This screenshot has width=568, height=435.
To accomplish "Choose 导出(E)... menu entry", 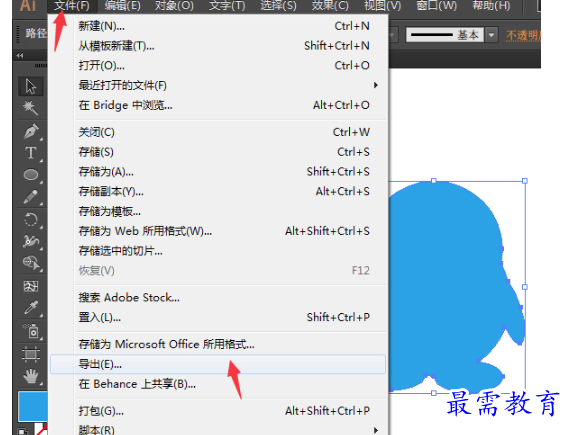I will tap(218, 364).
